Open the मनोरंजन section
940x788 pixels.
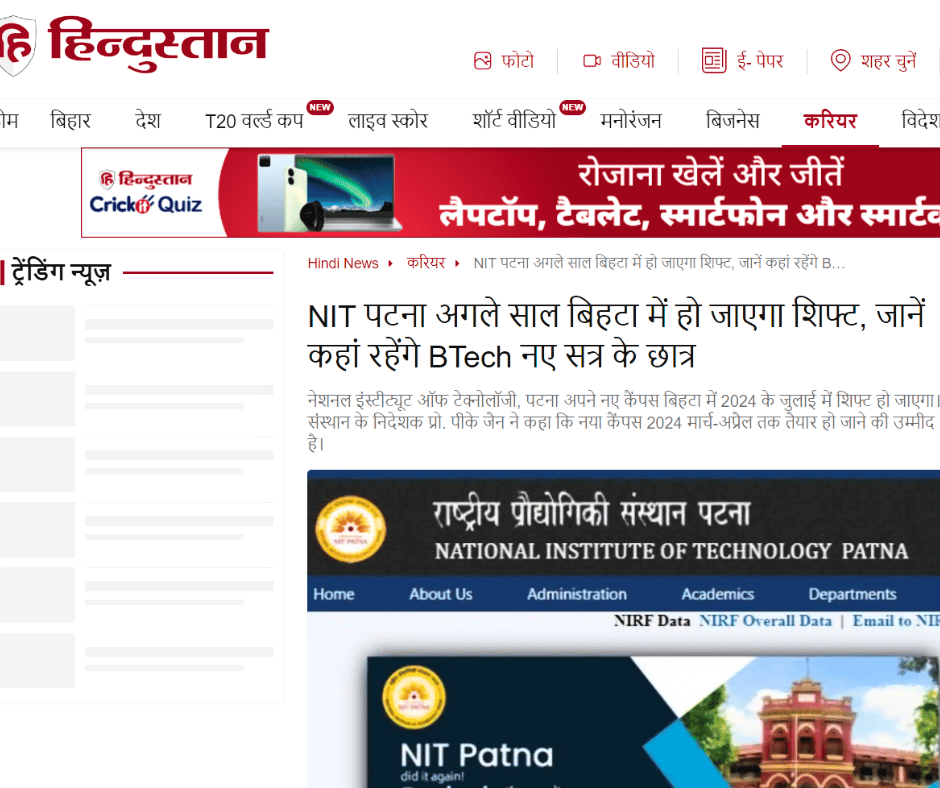[x=631, y=121]
